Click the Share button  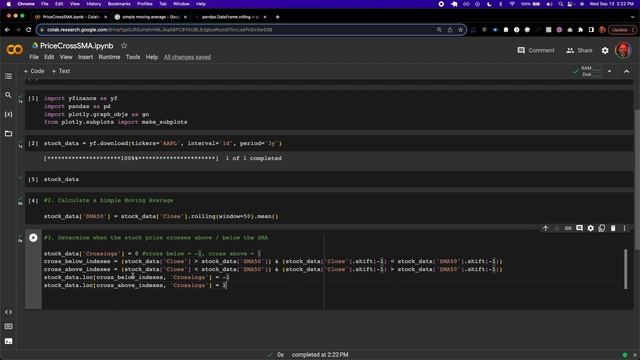[x=579, y=50]
